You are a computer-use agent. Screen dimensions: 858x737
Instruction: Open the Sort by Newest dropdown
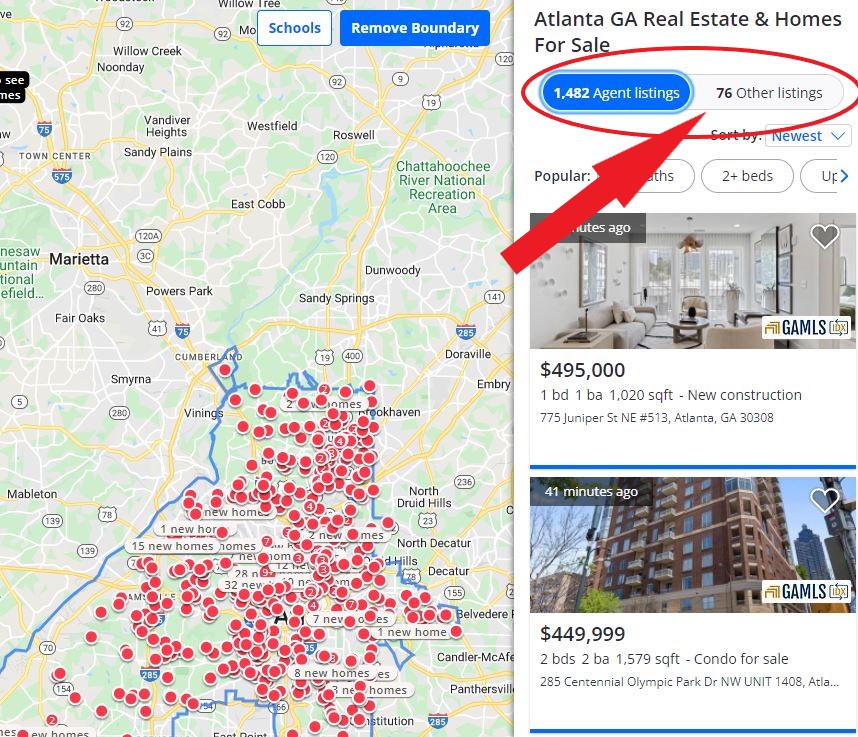pyautogui.click(x=808, y=136)
